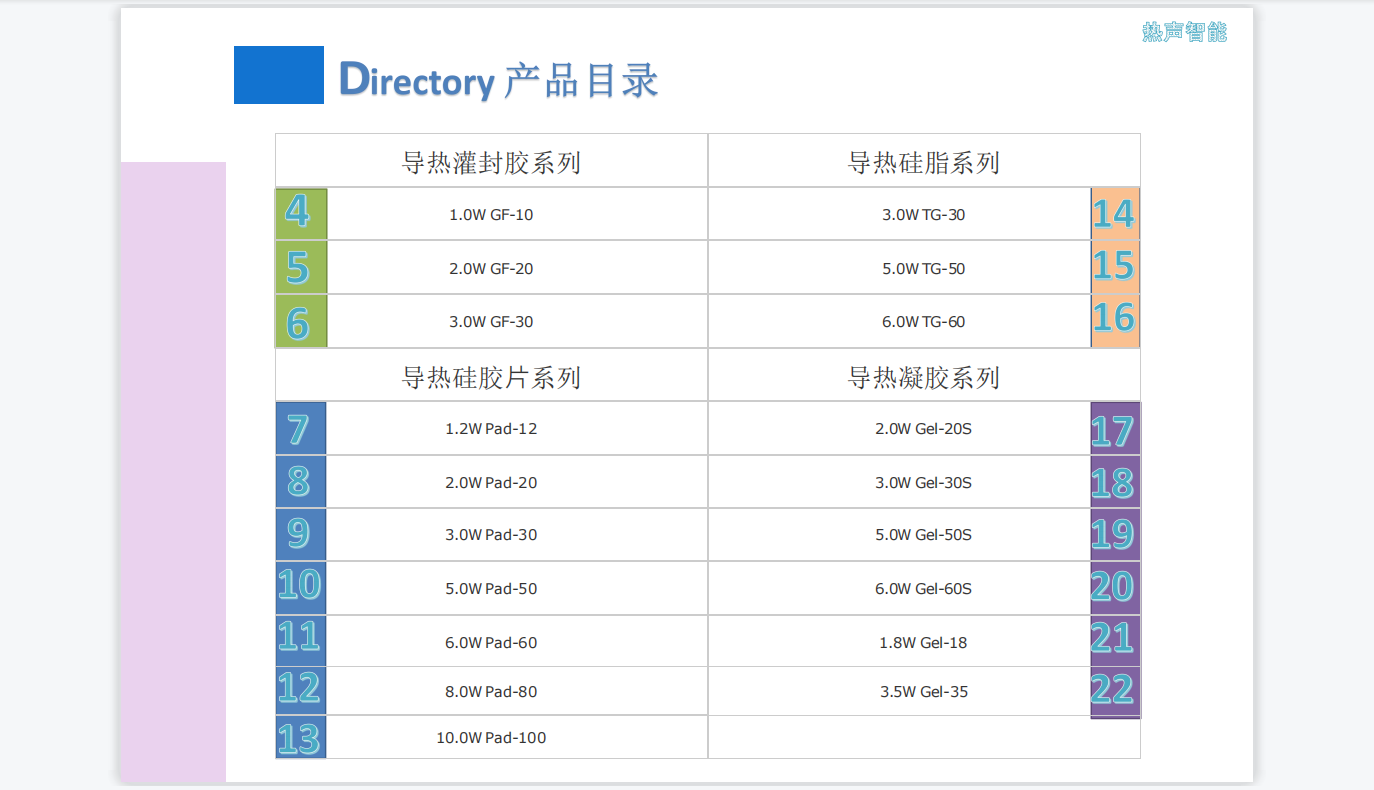
Task: Go to the 10.0W Pad-100 entry
Action: pos(491,738)
